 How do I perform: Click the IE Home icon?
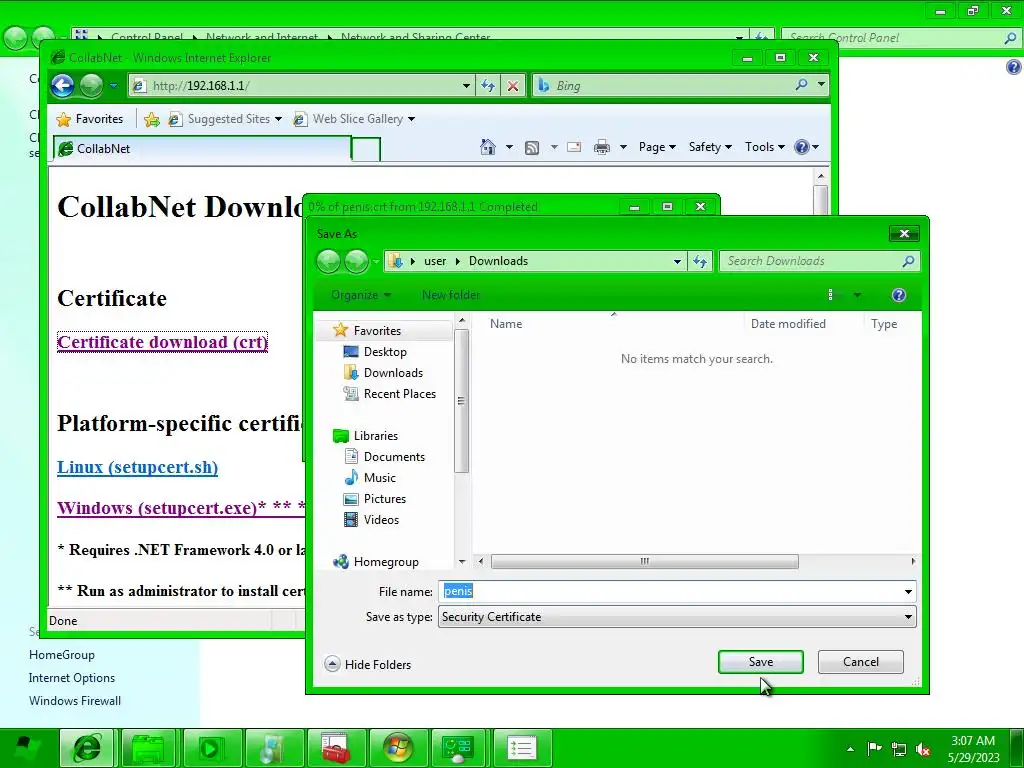tap(488, 147)
